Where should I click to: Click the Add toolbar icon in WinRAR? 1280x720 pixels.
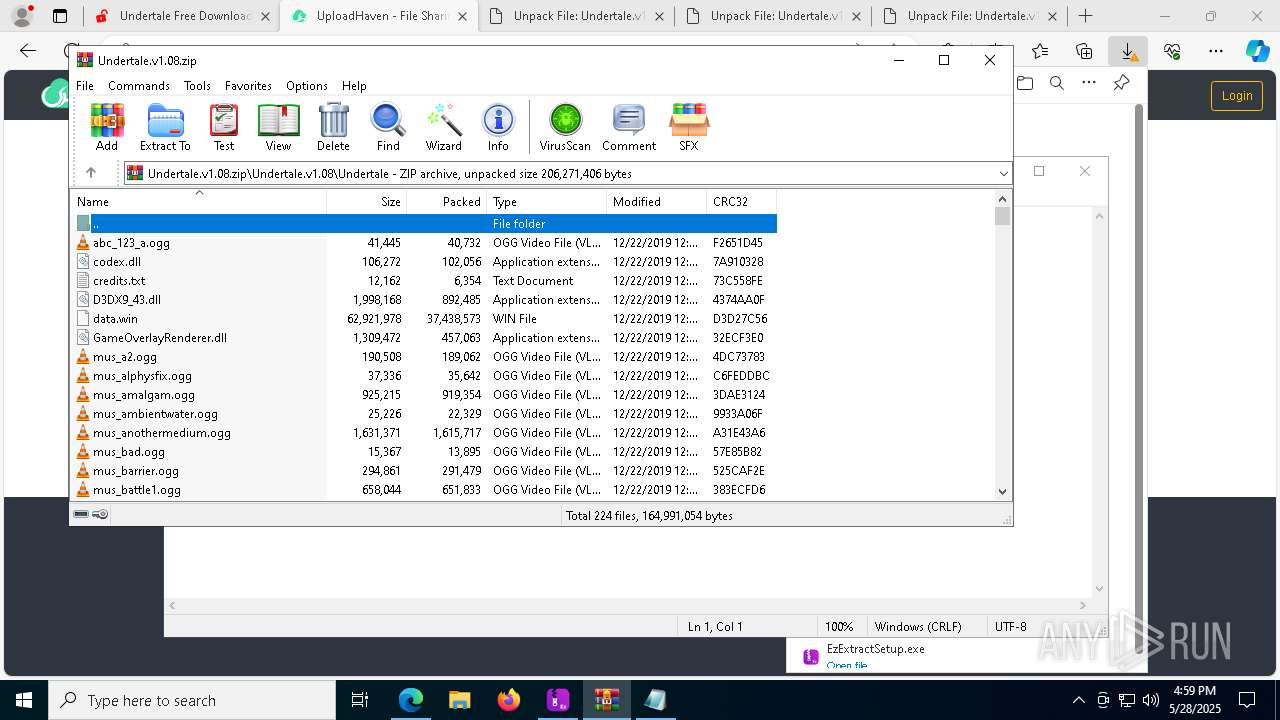(x=107, y=127)
